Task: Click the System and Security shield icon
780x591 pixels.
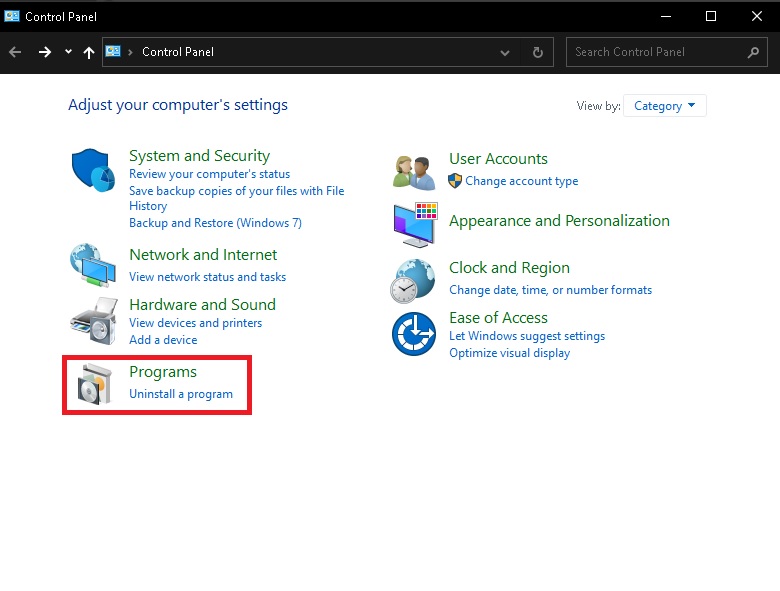Action: pos(94,170)
